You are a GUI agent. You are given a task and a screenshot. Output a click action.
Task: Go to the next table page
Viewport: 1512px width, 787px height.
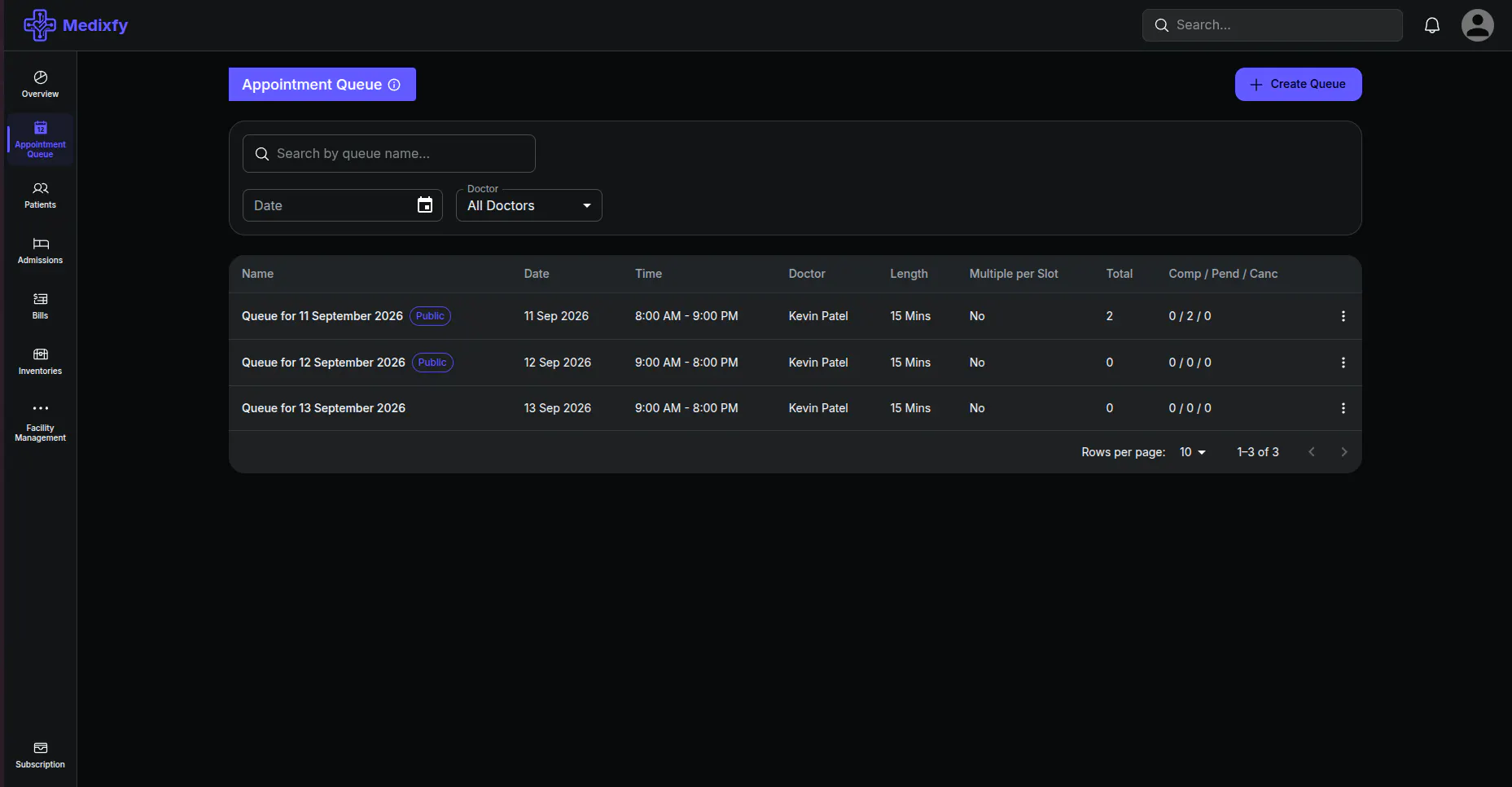(1343, 452)
